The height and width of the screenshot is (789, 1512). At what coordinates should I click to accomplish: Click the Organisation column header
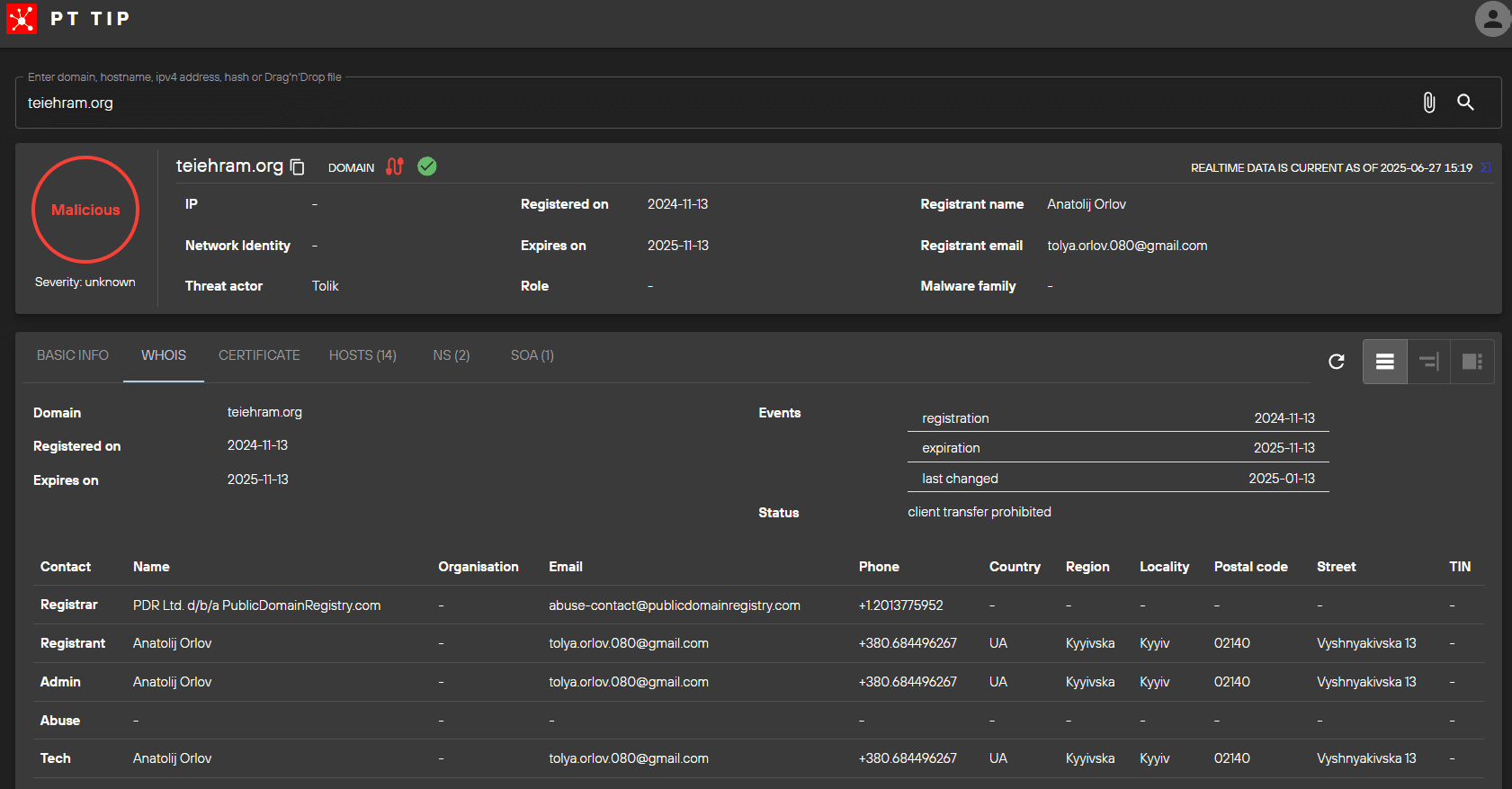point(479,567)
